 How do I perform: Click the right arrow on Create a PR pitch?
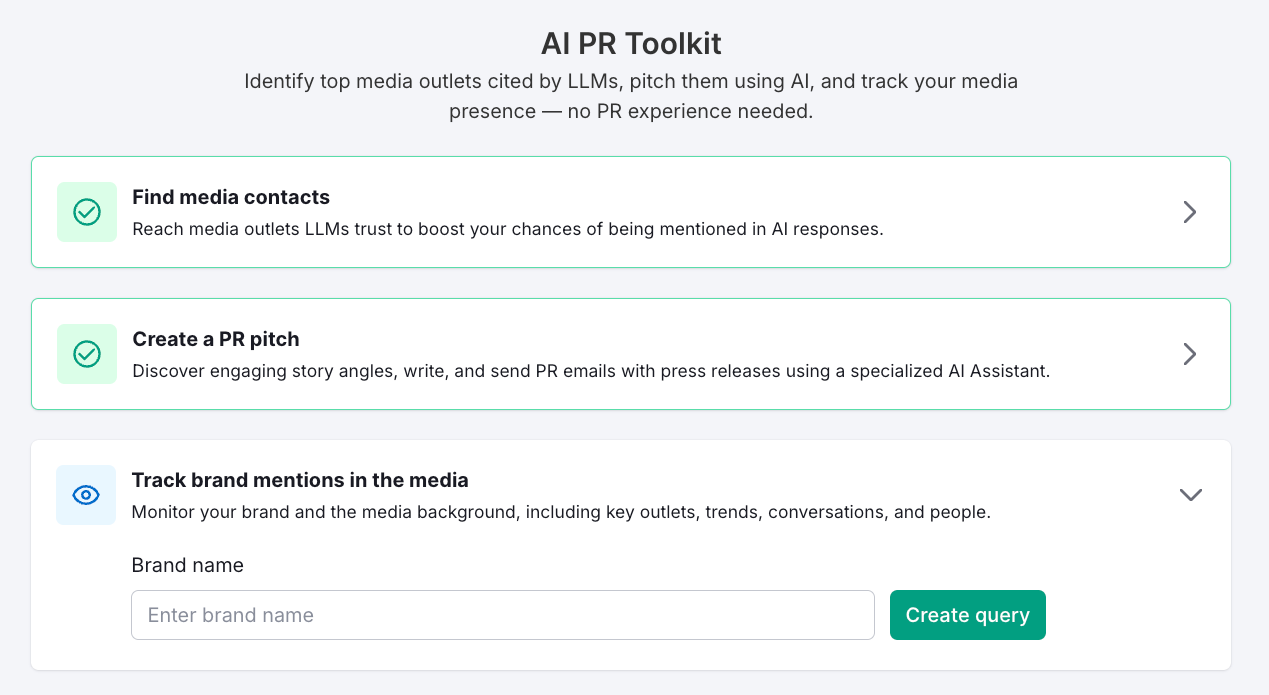[1190, 354]
